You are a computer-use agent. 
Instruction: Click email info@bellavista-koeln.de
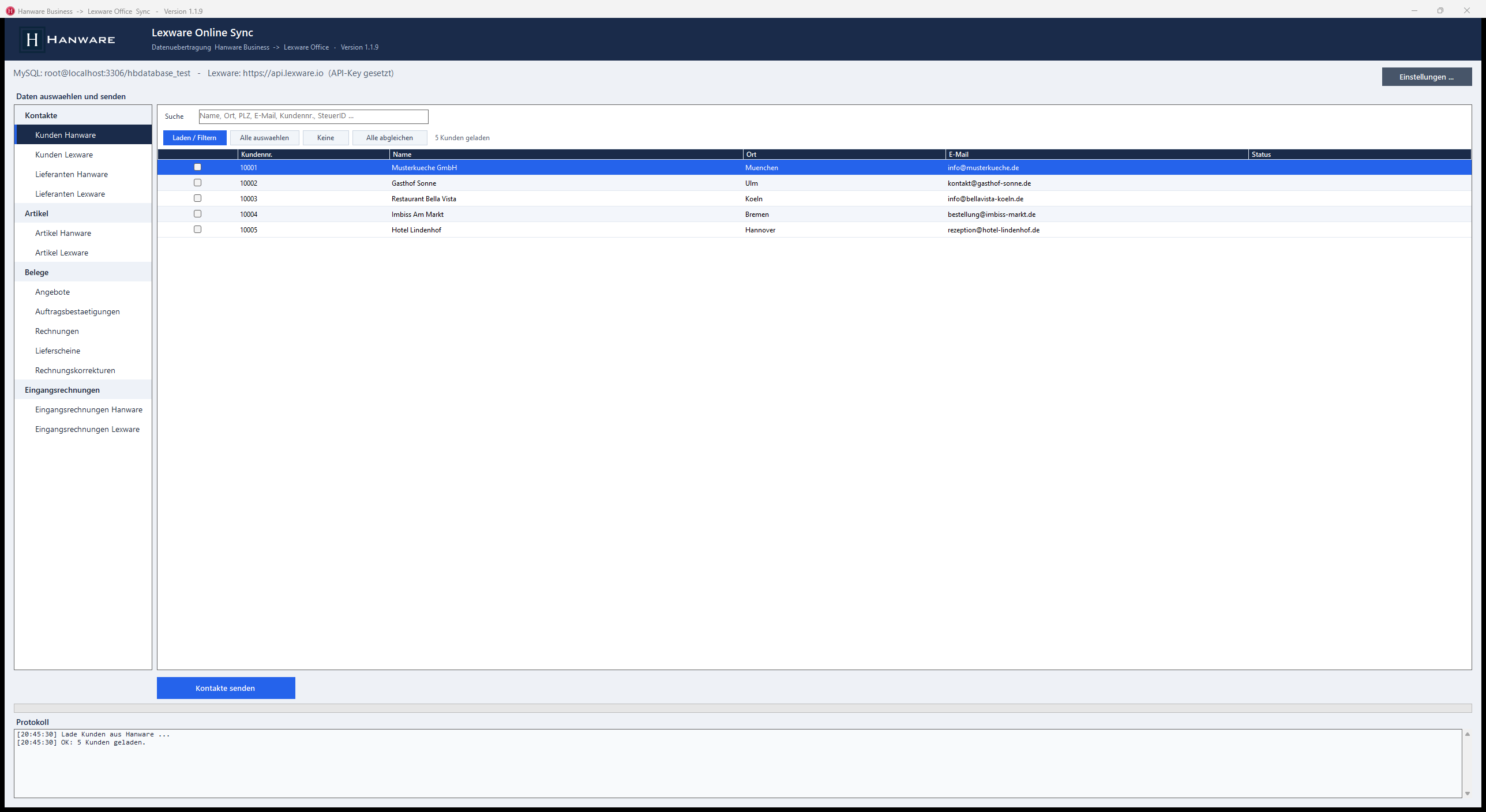pyautogui.click(x=985, y=199)
